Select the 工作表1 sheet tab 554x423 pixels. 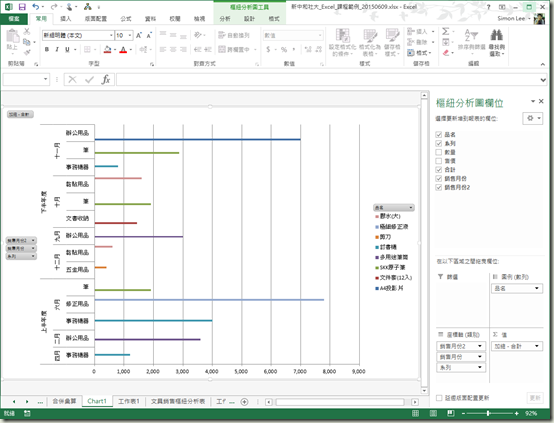click(x=129, y=401)
